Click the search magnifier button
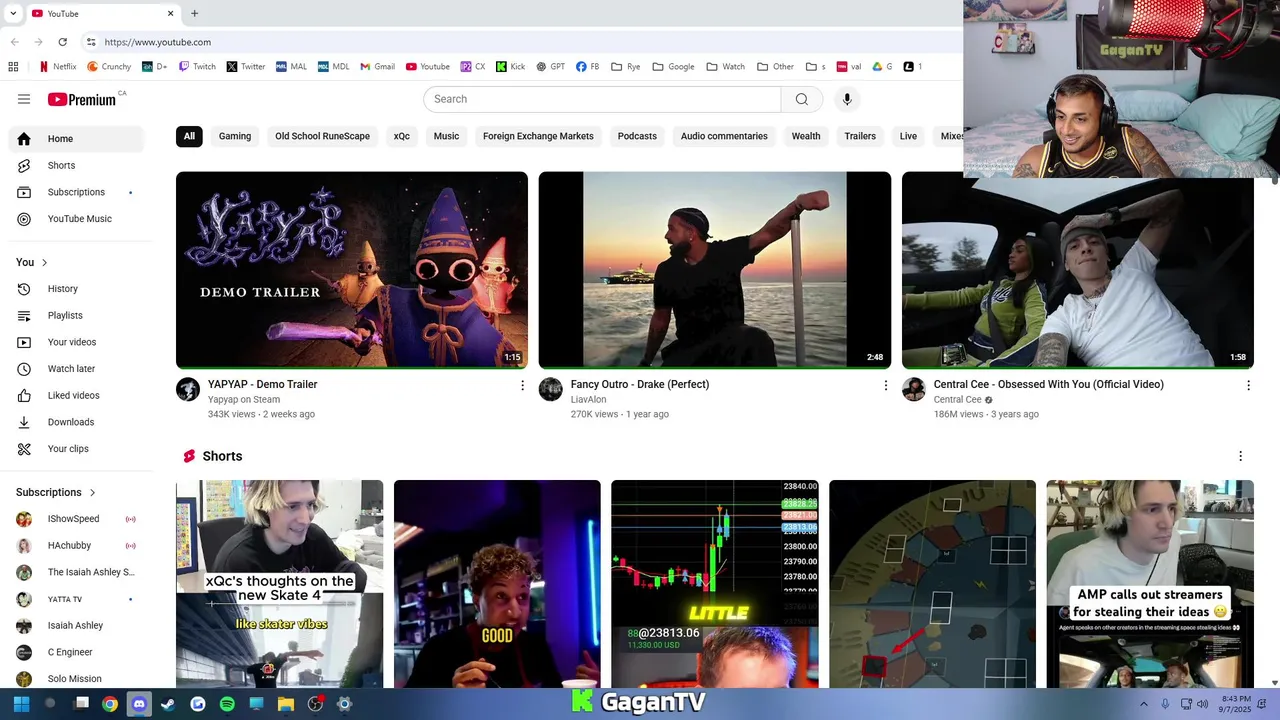Screen dimensions: 1280x720 (801, 99)
